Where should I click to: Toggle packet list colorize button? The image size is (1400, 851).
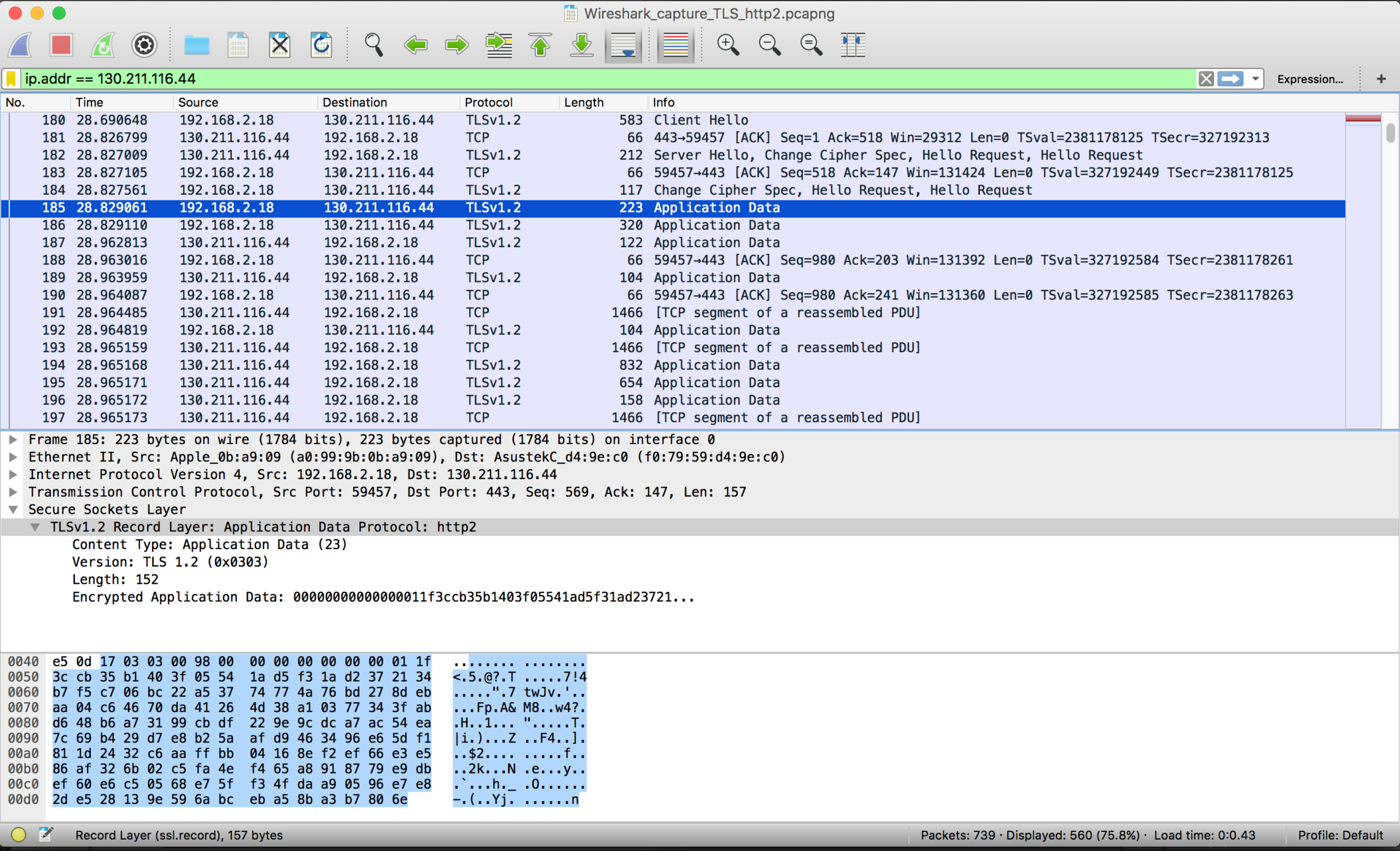675,45
